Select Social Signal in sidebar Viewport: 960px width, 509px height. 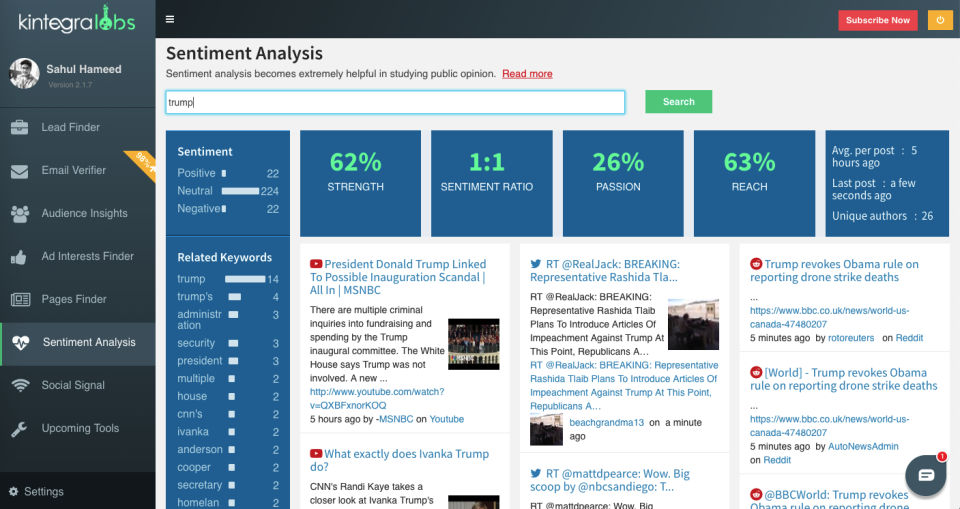pyautogui.click(x=77, y=385)
